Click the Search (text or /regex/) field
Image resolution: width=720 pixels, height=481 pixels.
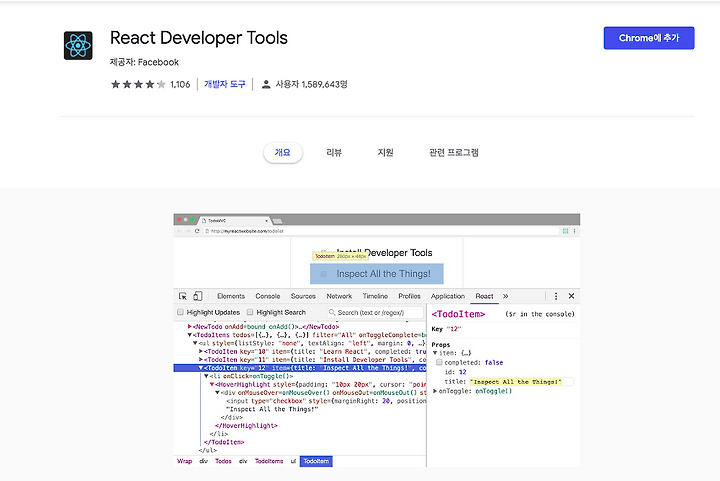click(x=375, y=313)
